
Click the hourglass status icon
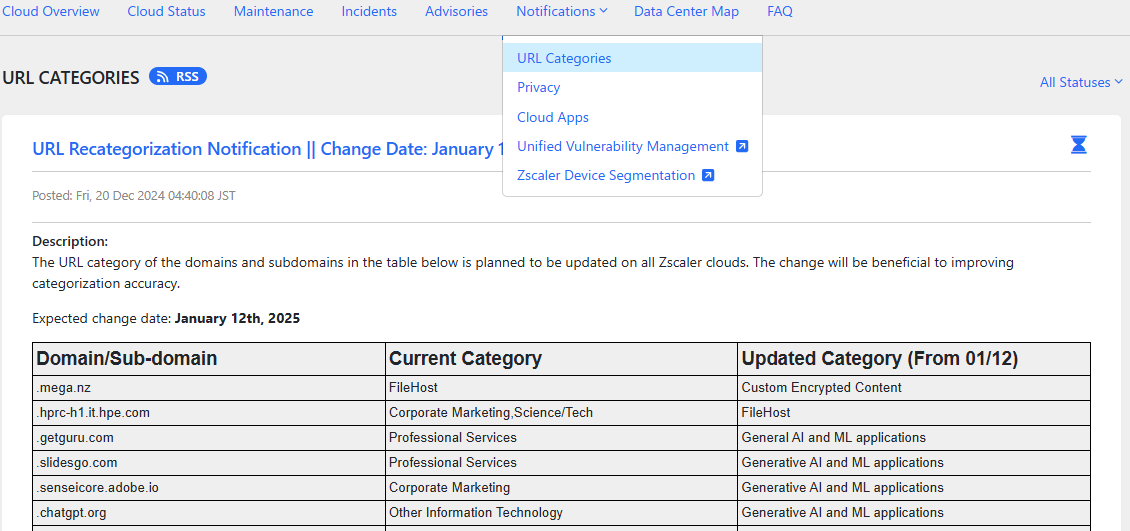(1078, 145)
